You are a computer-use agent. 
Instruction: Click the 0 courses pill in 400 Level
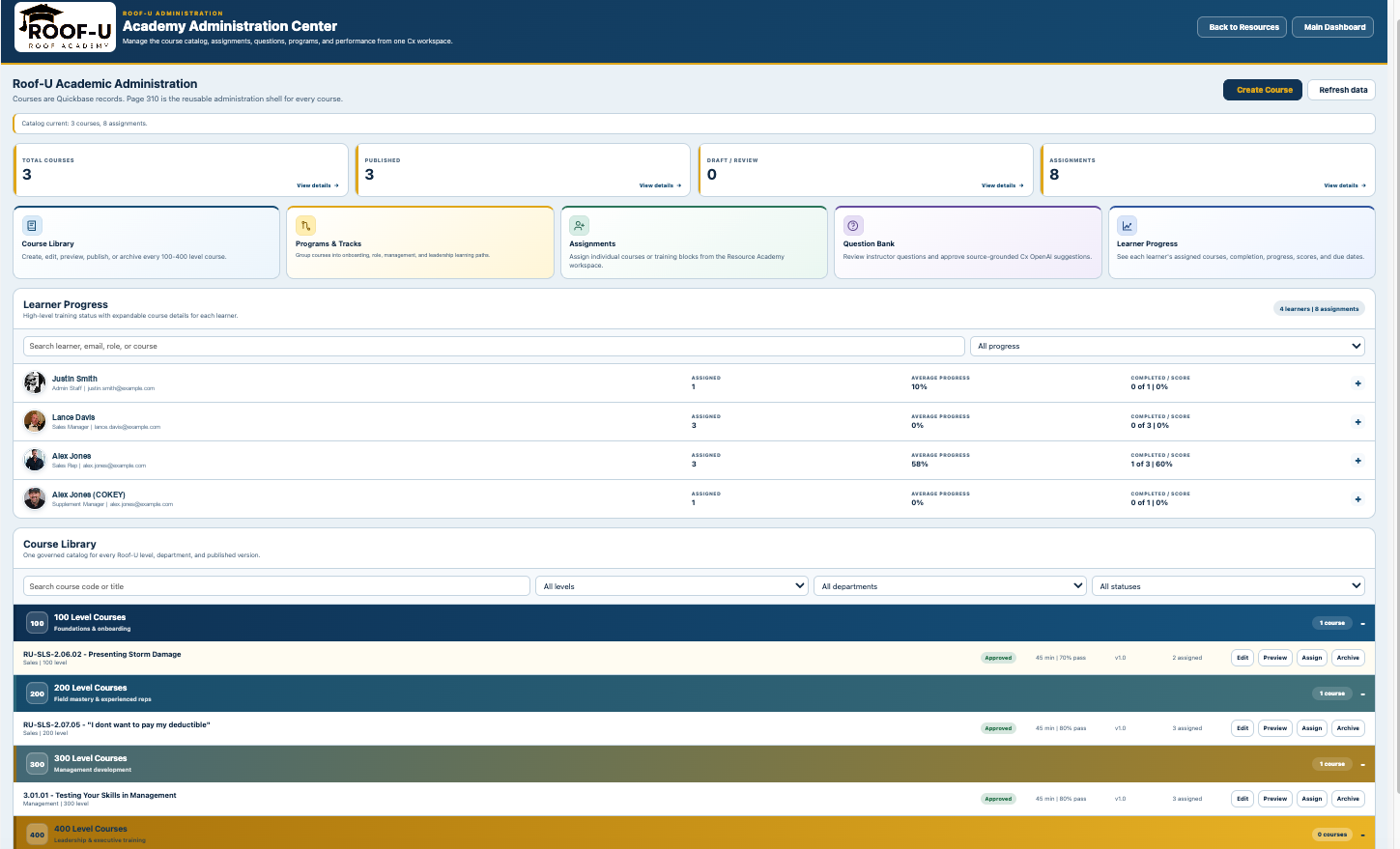[1331, 835]
